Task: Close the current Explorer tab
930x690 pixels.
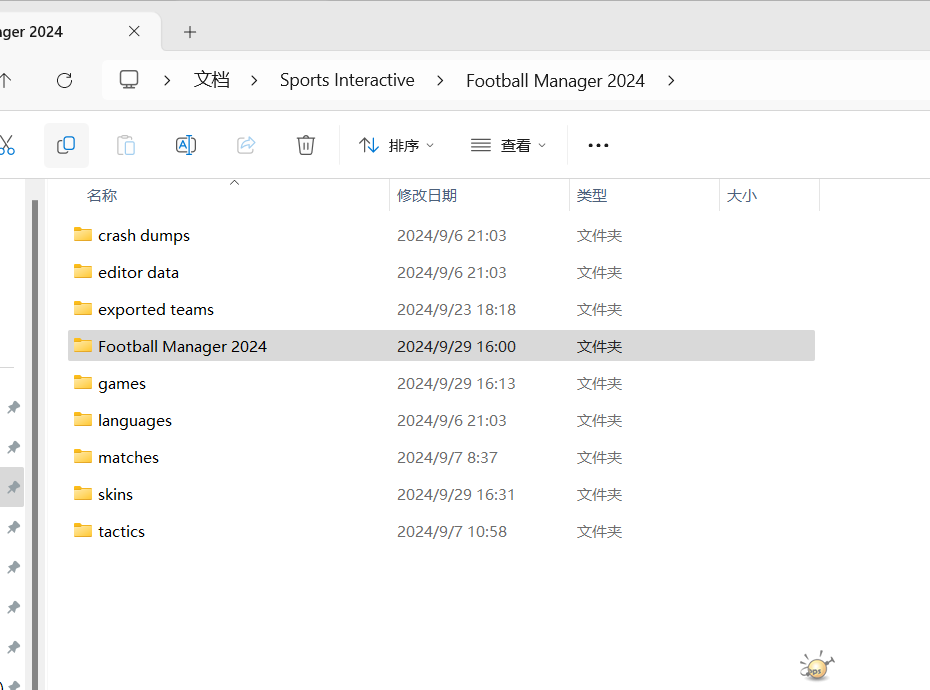Action: (134, 32)
